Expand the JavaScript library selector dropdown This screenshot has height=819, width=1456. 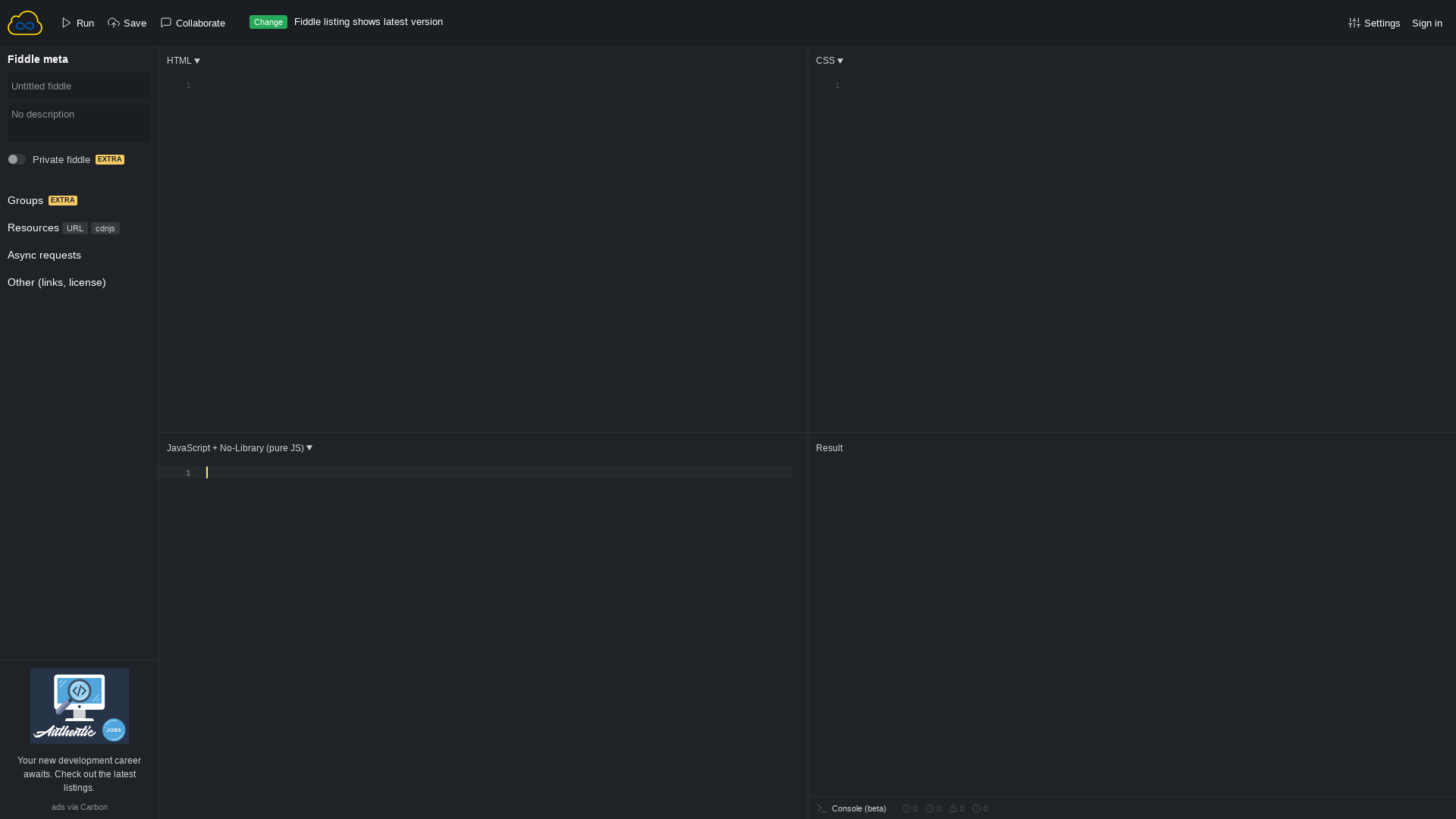(x=239, y=447)
